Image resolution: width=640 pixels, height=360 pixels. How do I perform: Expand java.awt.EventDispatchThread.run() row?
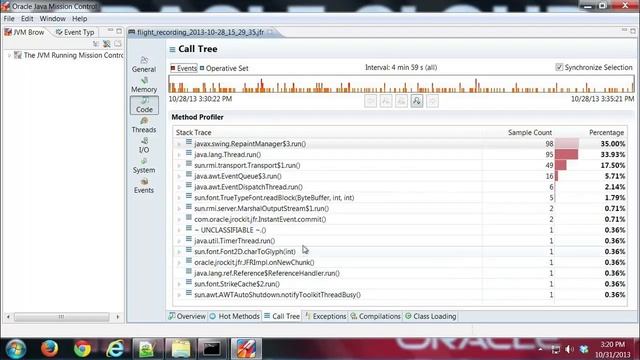coord(179,187)
